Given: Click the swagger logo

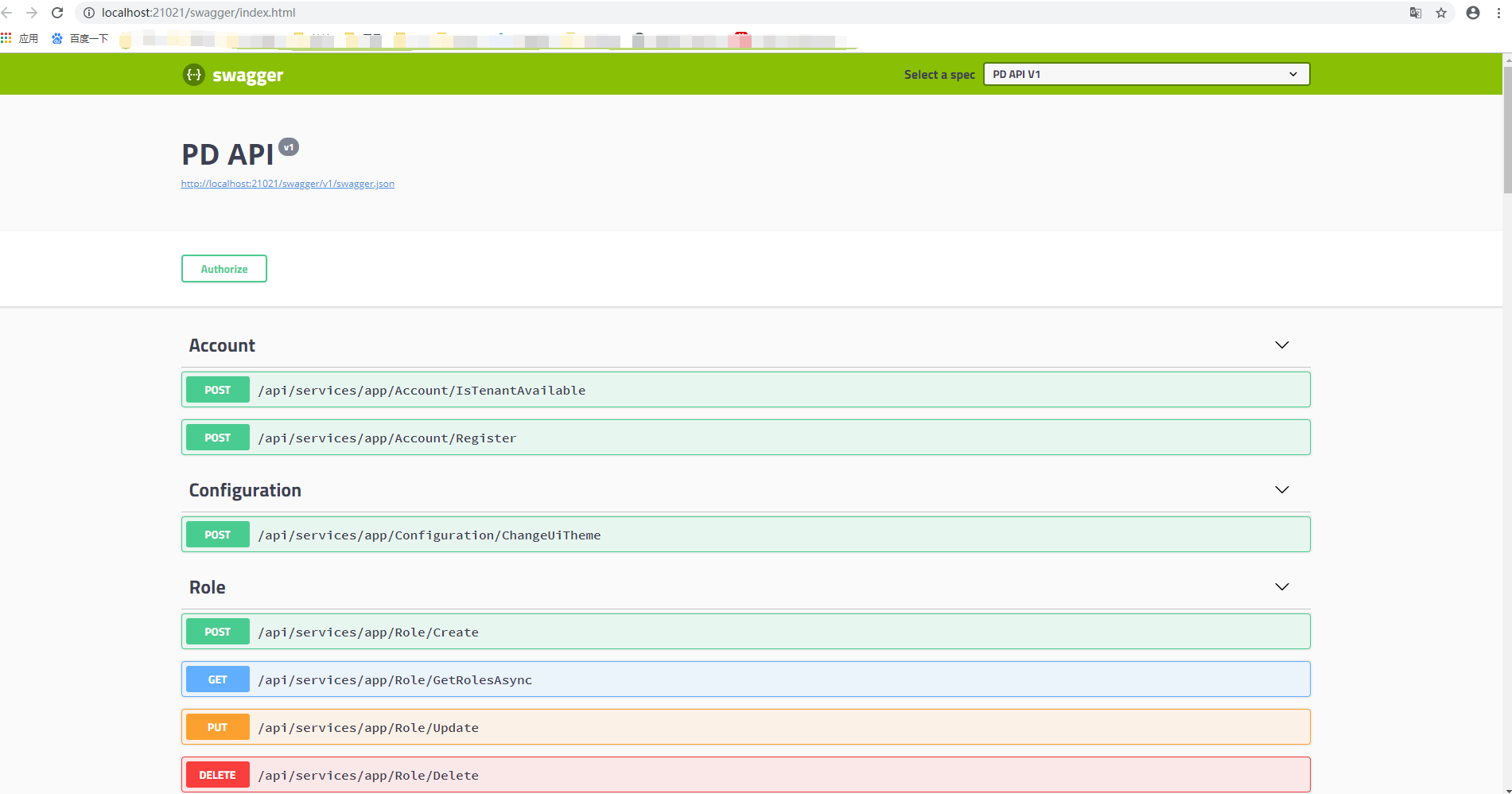Looking at the screenshot, I should pyautogui.click(x=233, y=75).
